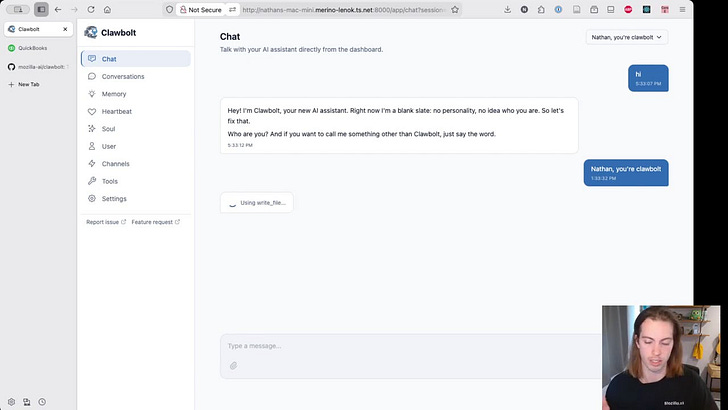This screenshot has height=410, width=728.
Task: Click the paperclip attach file icon
Action: pos(234,366)
